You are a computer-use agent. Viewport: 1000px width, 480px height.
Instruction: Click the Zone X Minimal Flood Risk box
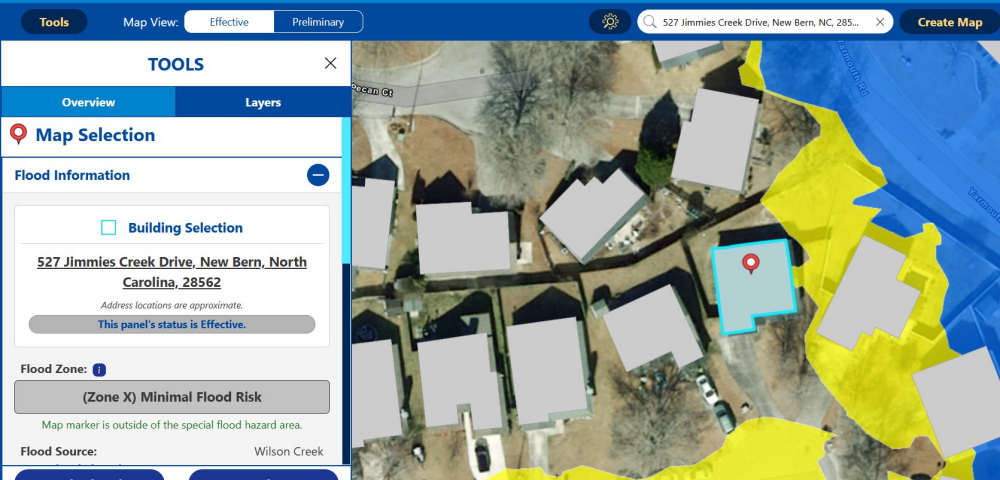click(x=172, y=397)
